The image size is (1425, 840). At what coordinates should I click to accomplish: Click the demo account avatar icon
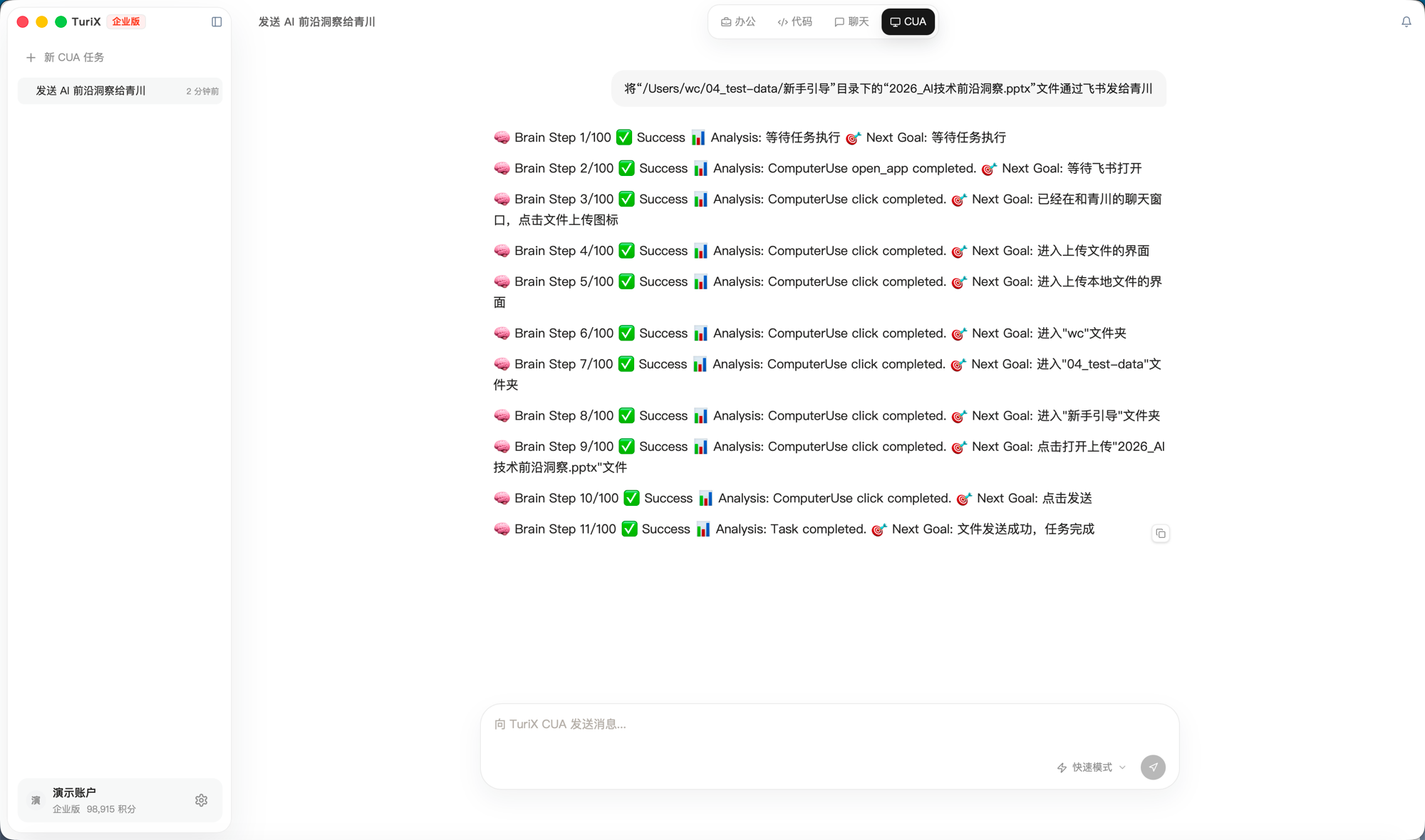pyautogui.click(x=36, y=800)
